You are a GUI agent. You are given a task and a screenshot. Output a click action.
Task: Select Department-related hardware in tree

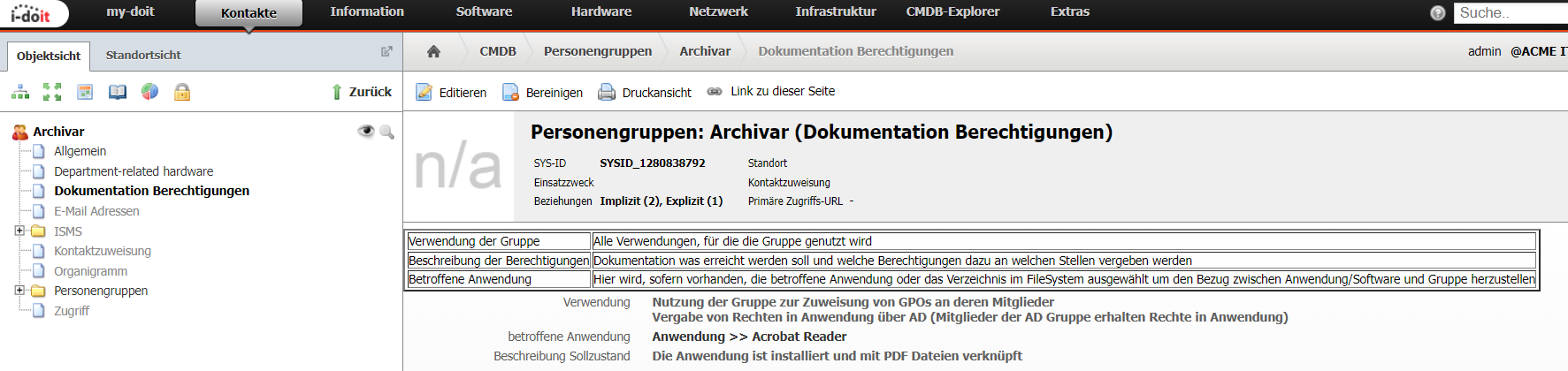tap(134, 171)
